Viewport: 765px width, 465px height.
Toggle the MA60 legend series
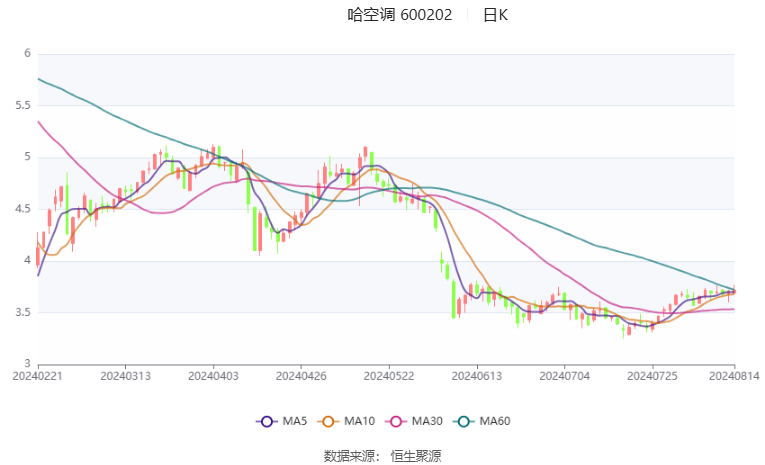(482, 421)
